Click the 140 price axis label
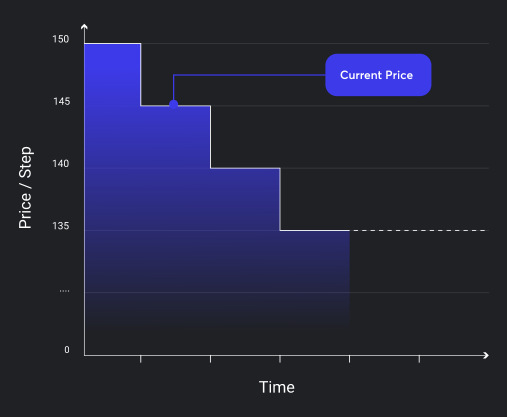This screenshot has width=507, height=417. point(61,164)
